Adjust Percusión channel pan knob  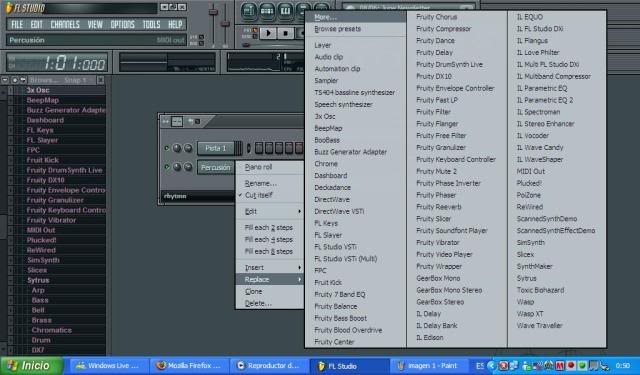(177, 167)
